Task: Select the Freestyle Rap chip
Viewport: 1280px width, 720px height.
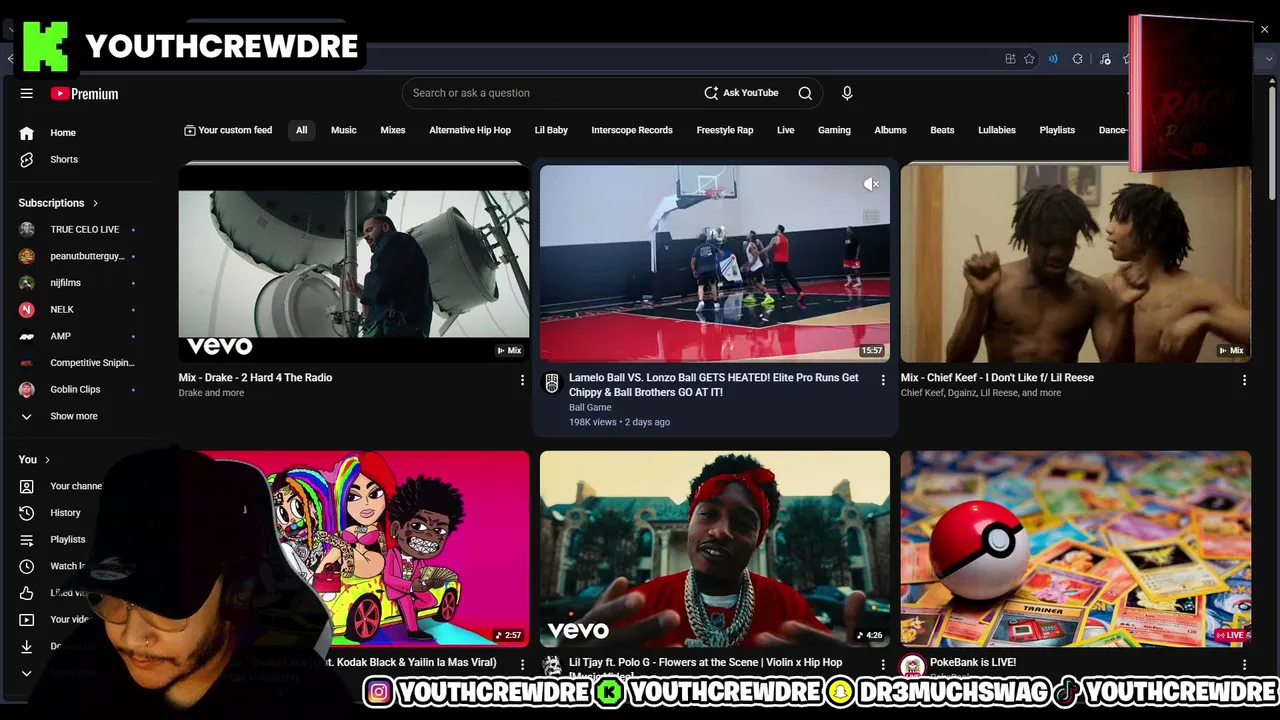Action: tap(725, 130)
